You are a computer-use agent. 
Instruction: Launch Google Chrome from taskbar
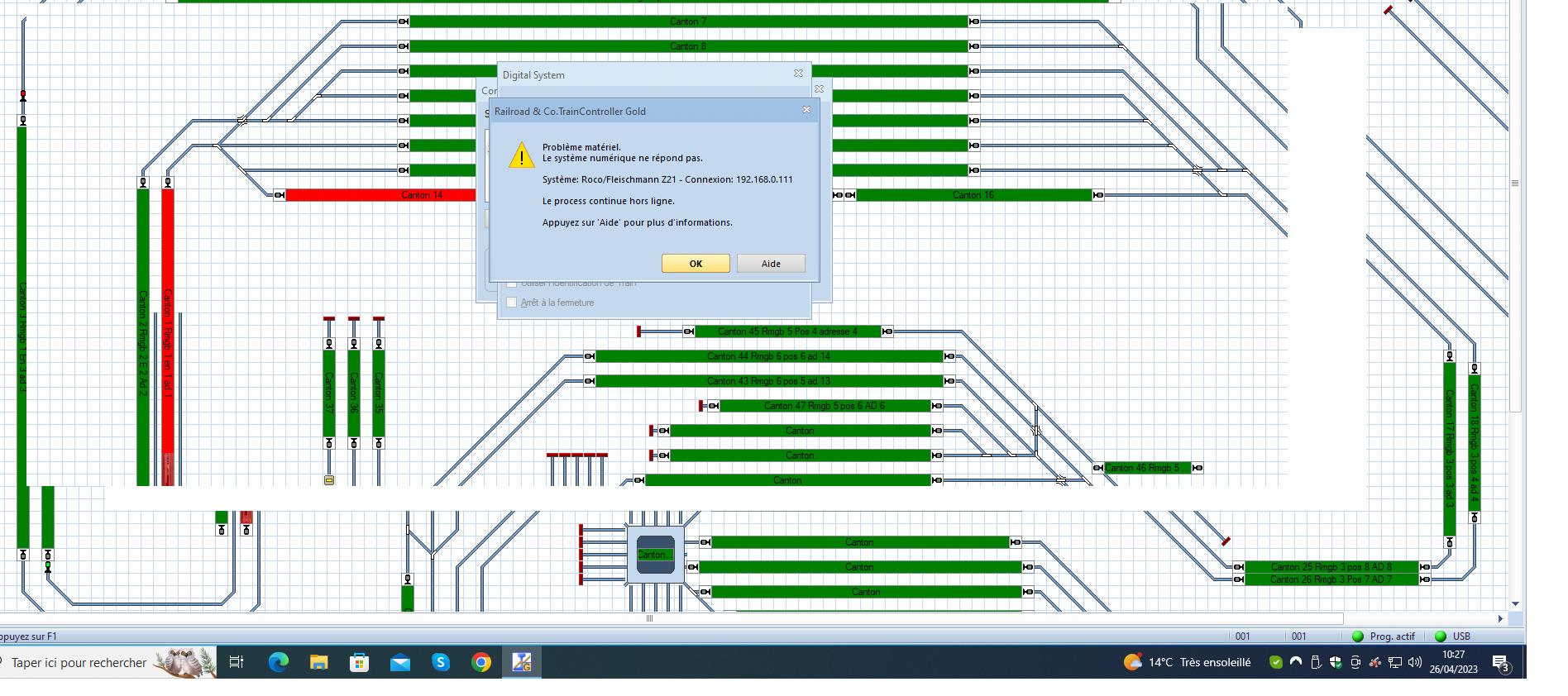pyautogui.click(x=481, y=662)
